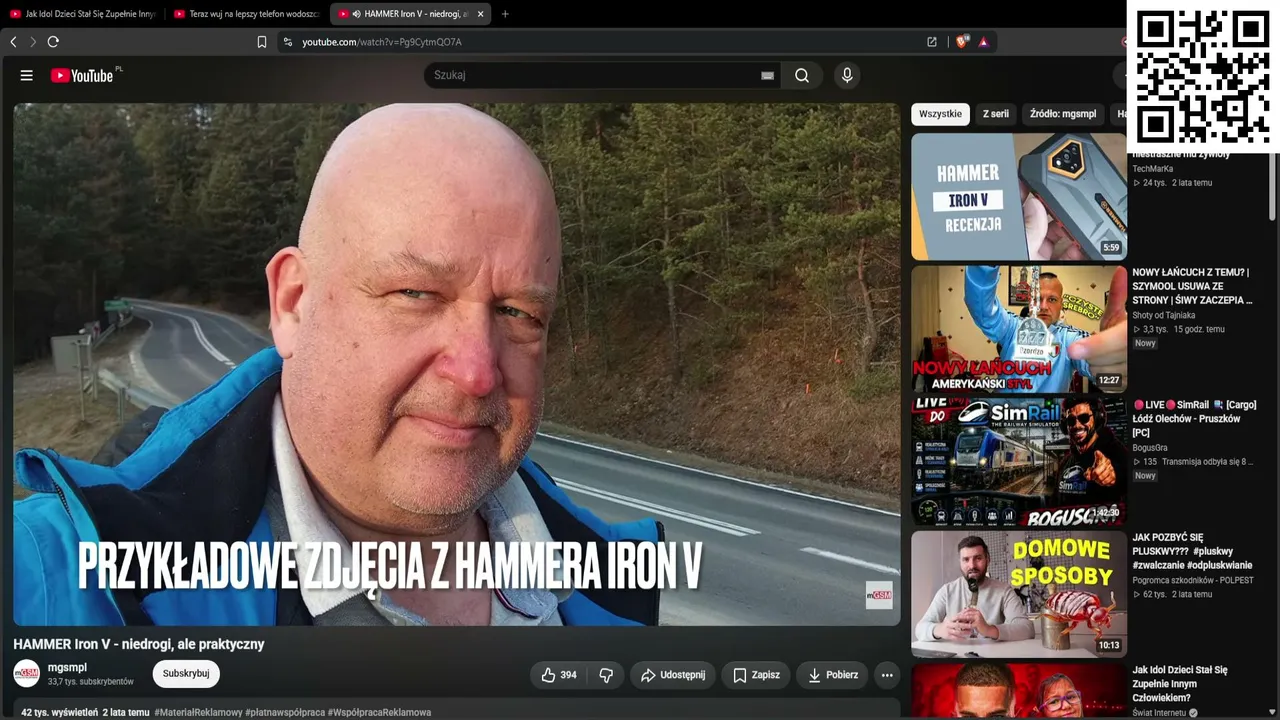
Task: Click the video title 'HAMMER Iron V - niedrogi, ale praktyczny'
Action: (139, 645)
